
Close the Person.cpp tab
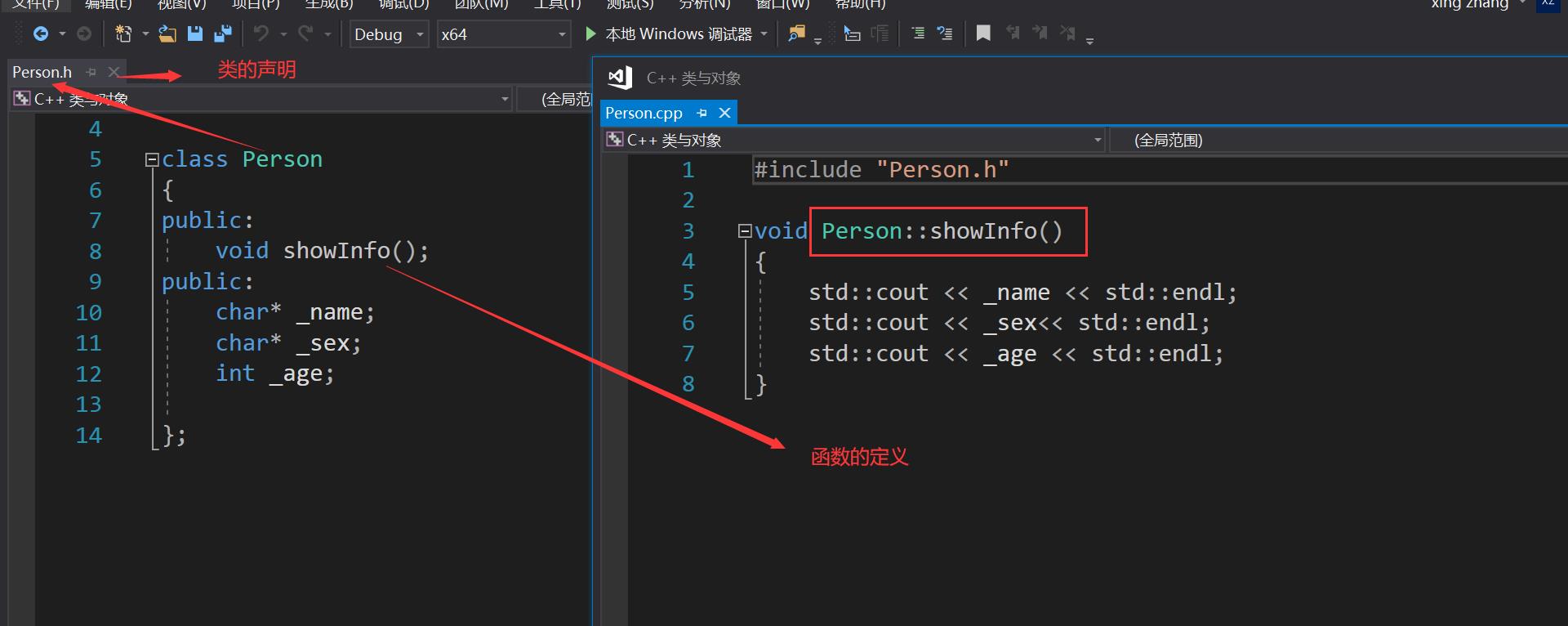pos(724,113)
